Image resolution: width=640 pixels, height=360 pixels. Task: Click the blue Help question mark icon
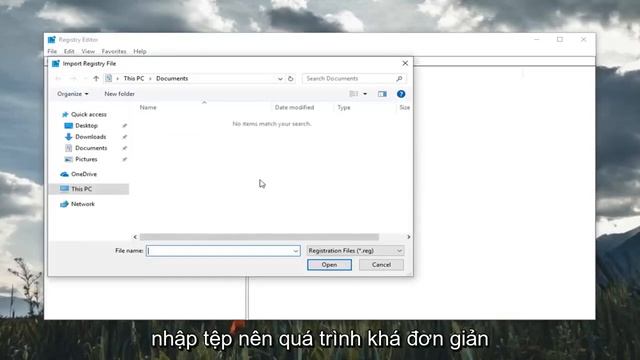point(401,94)
